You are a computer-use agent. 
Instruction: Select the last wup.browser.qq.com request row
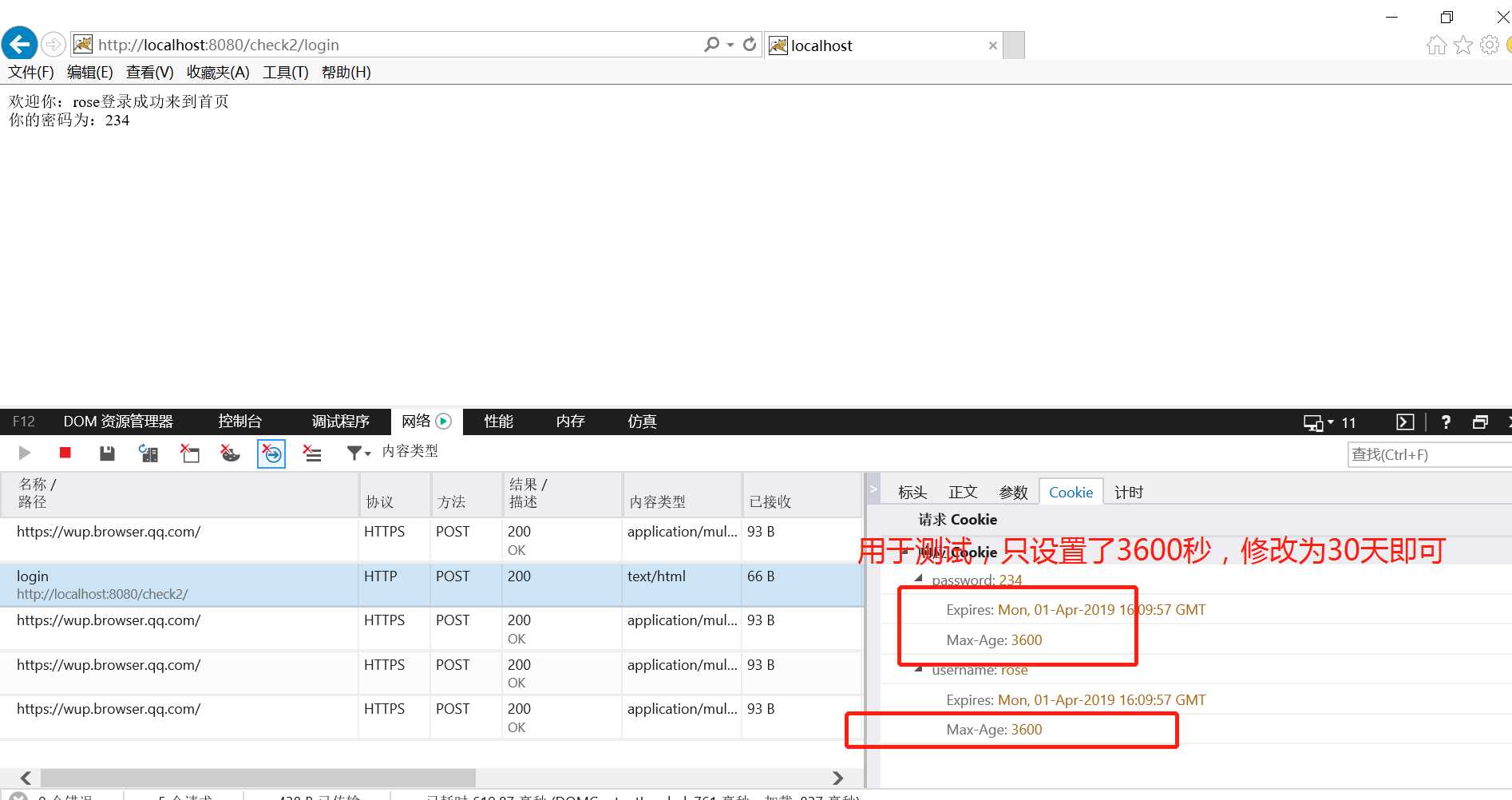431,717
